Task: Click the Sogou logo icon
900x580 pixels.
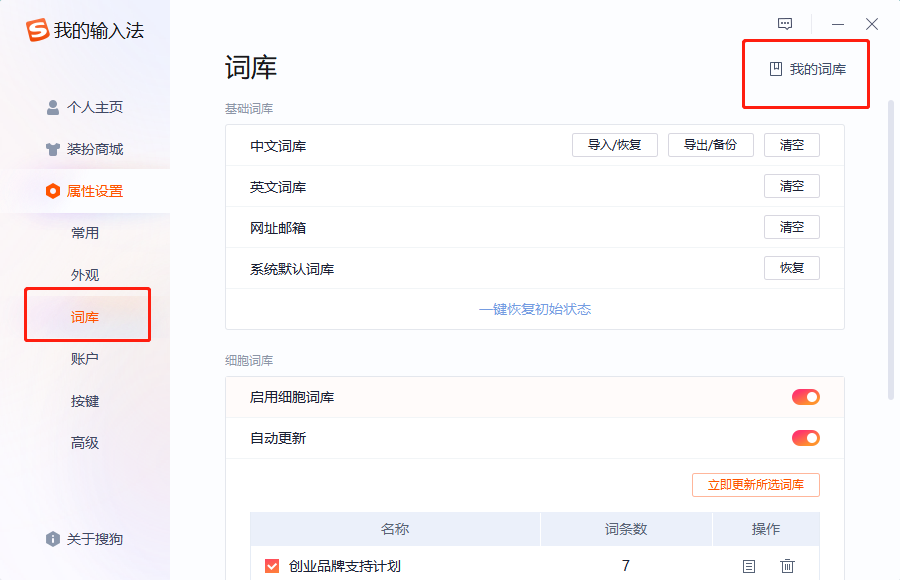Action: point(38,31)
